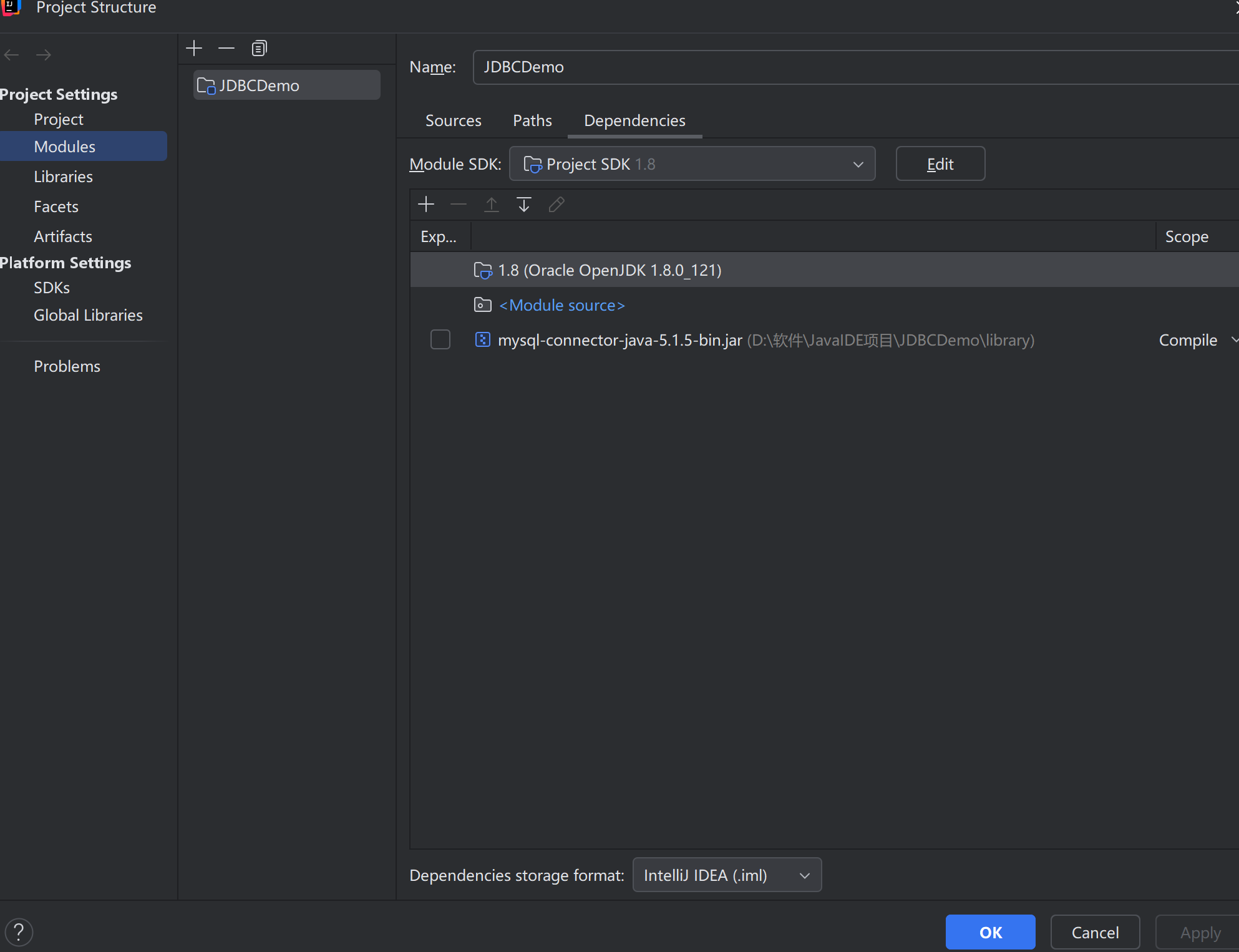
Task: Select the JDBCDemo module entry
Action: pos(286,85)
